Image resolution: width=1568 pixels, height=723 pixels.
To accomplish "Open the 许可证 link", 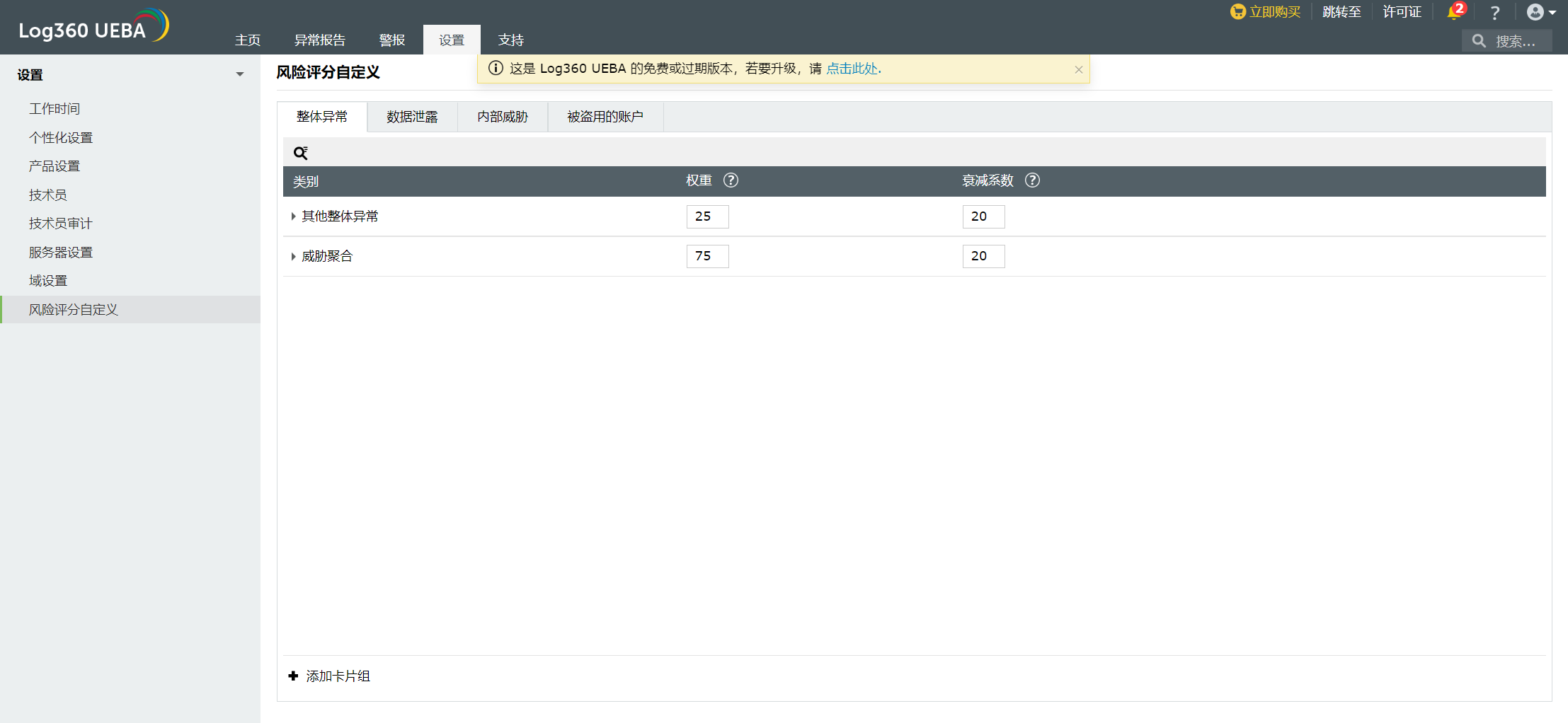I will (1402, 12).
